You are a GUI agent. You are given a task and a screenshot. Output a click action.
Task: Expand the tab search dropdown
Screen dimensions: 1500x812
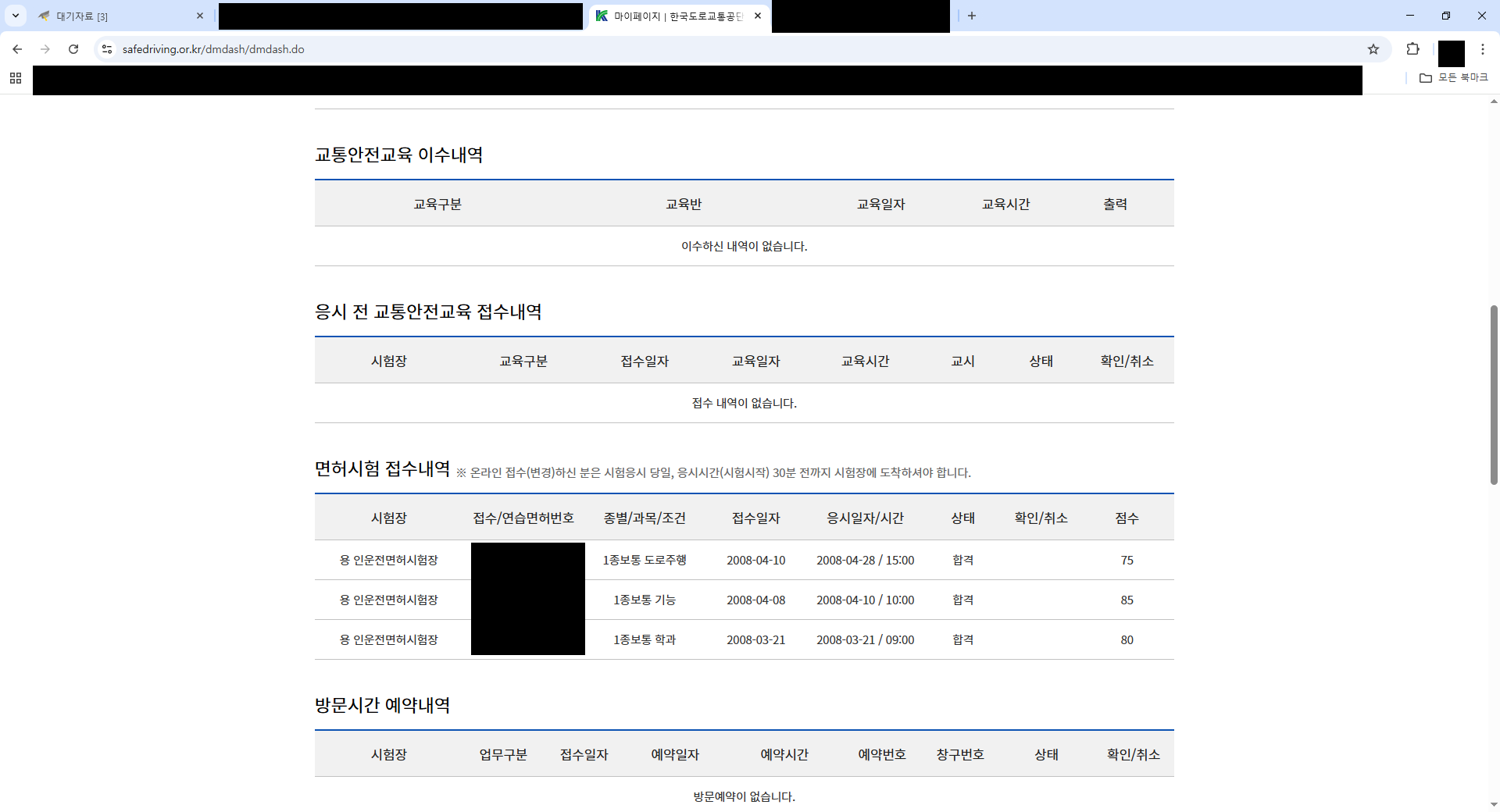[16, 16]
